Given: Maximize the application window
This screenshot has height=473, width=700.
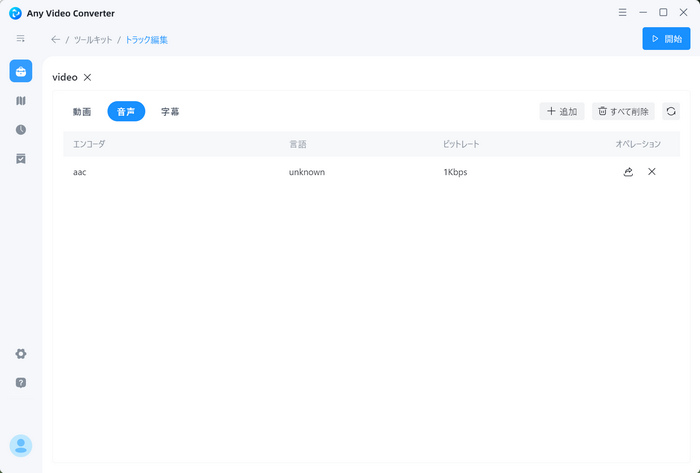Looking at the screenshot, I should pyautogui.click(x=663, y=12).
